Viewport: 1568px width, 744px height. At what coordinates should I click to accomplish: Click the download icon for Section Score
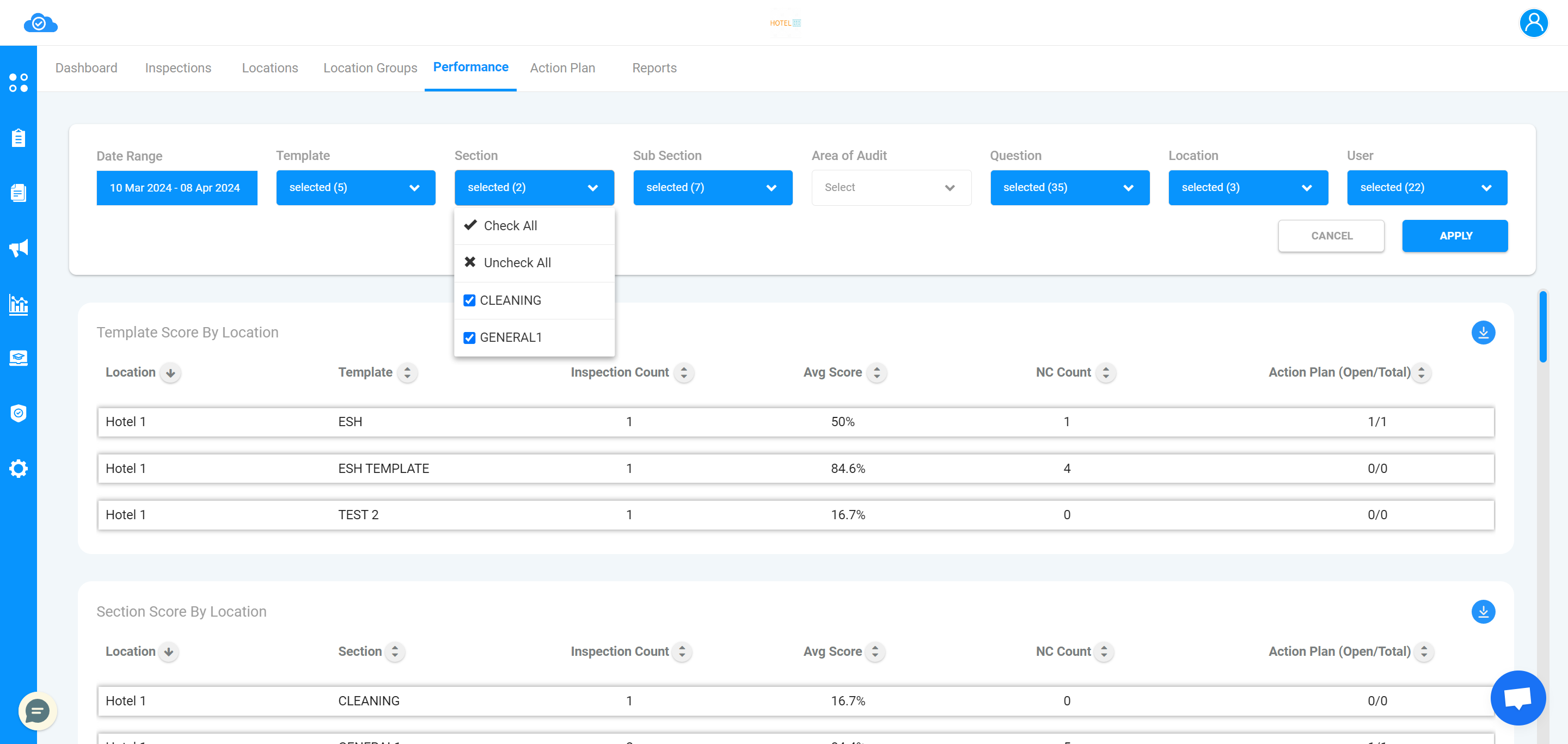[1483, 611]
